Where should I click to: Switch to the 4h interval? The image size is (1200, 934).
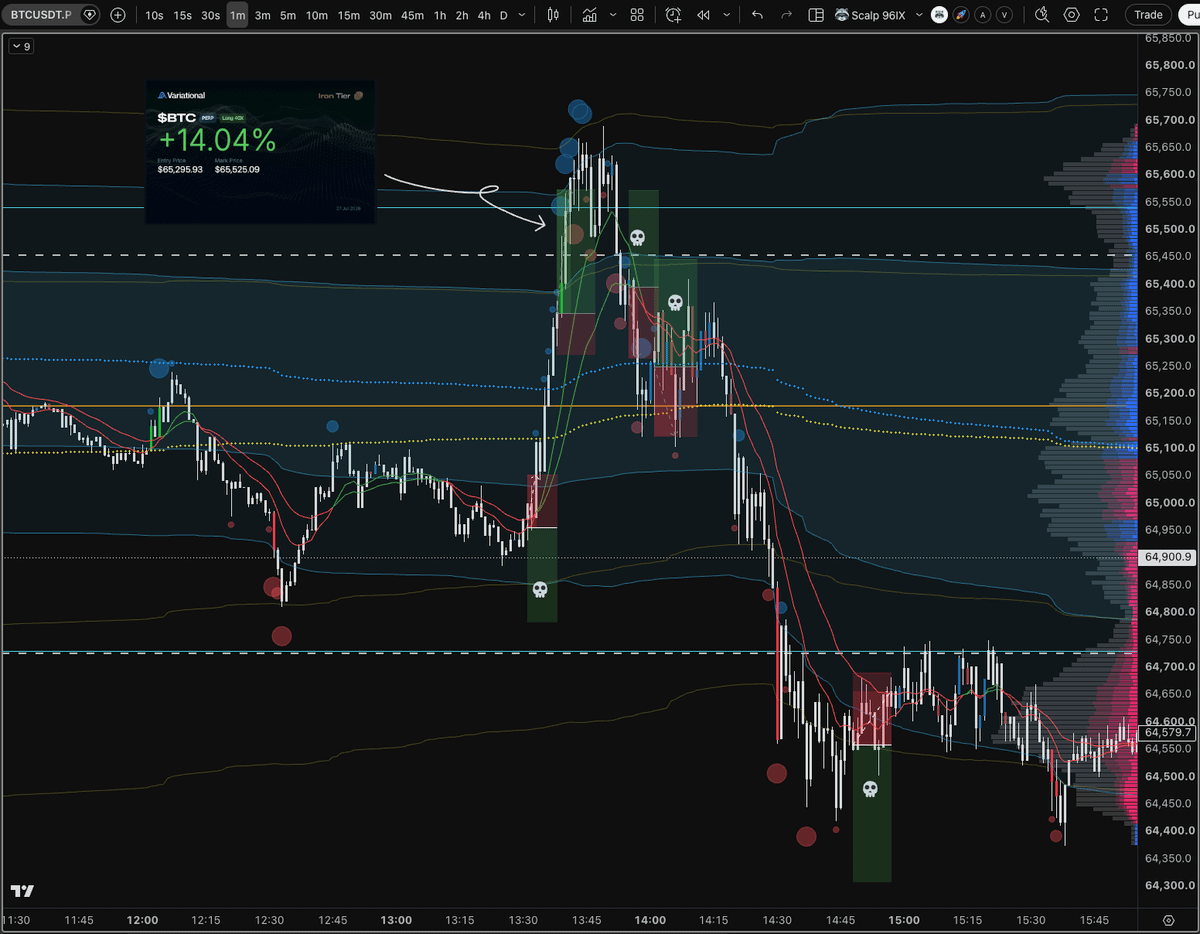(x=484, y=15)
